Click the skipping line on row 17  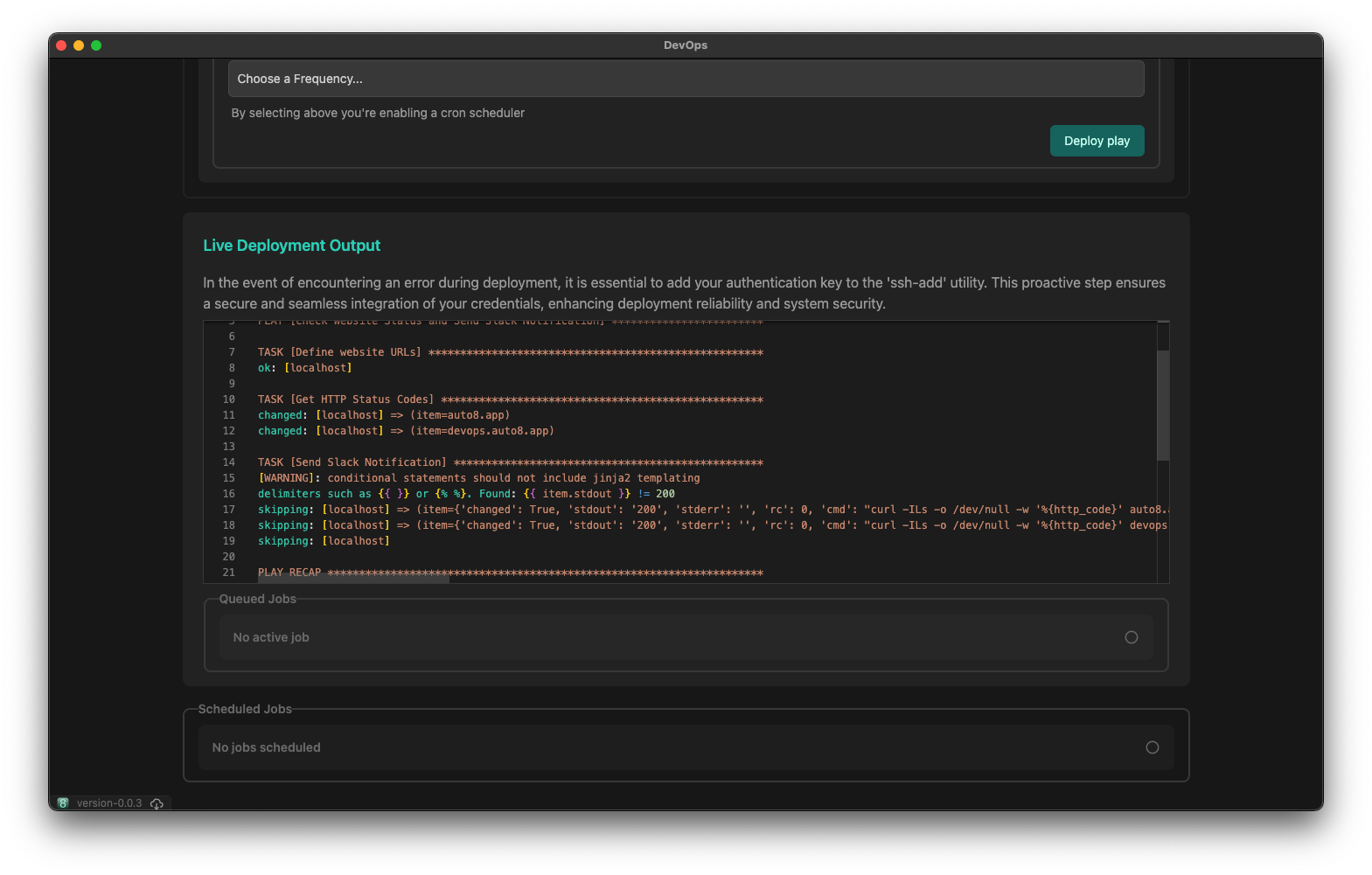[713, 510]
